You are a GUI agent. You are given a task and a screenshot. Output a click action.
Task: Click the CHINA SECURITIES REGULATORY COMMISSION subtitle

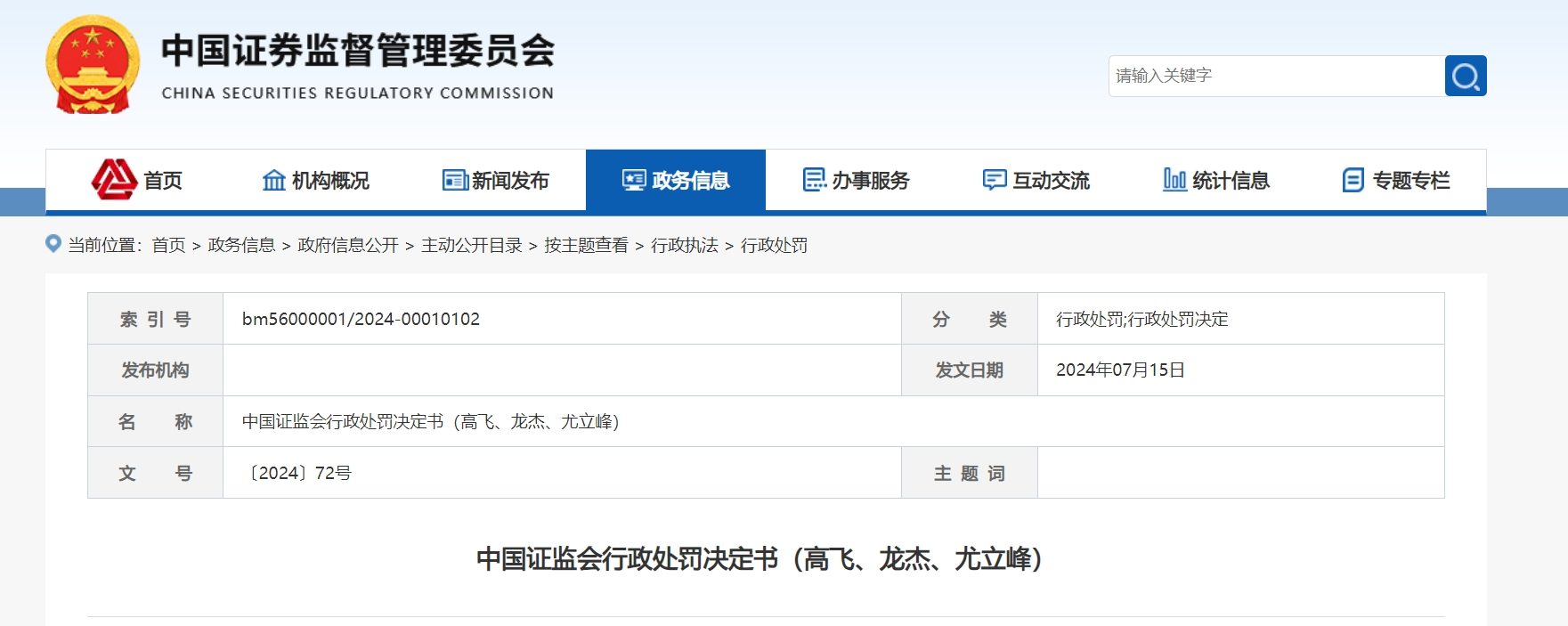tap(358, 93)
